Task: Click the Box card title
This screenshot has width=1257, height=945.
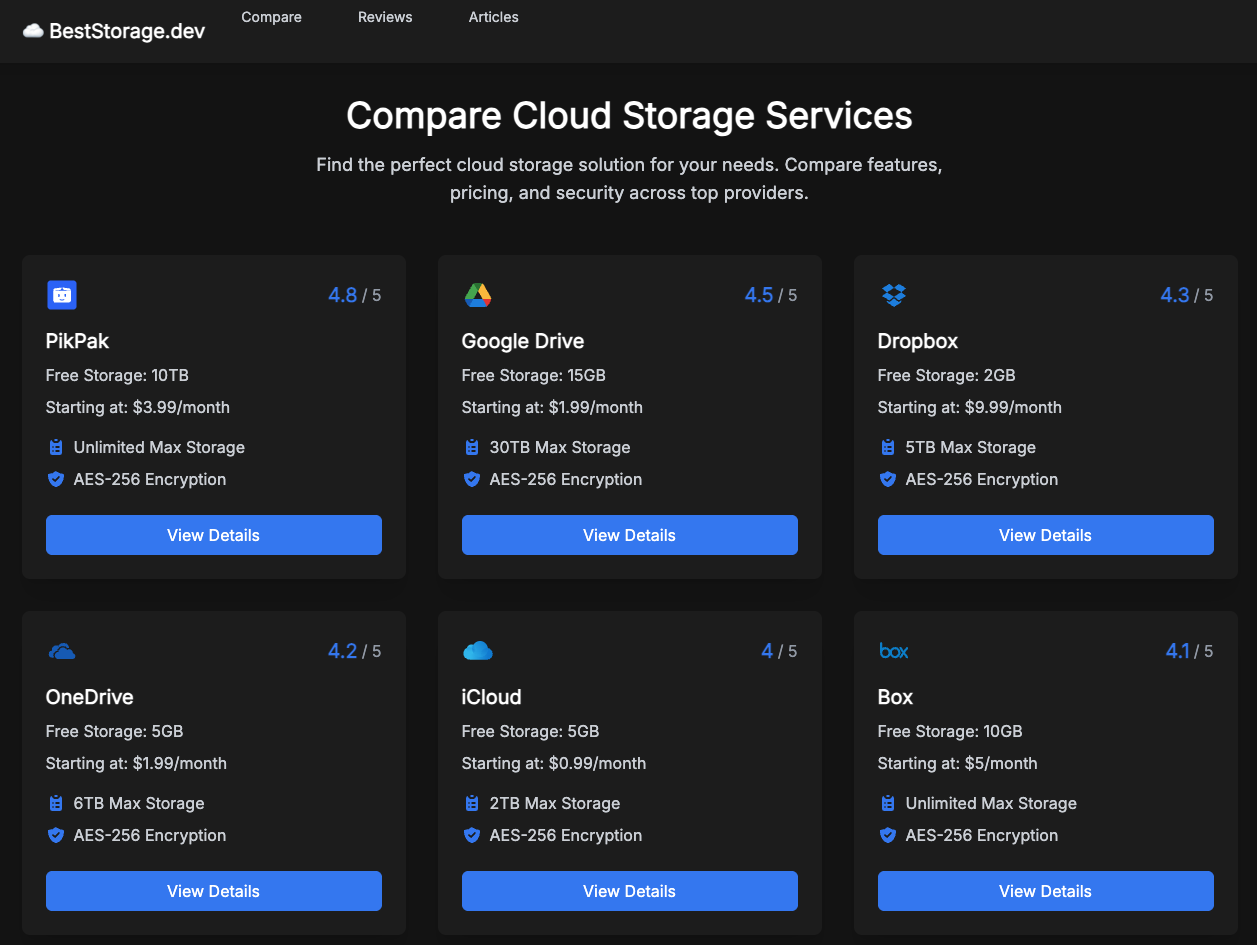Action: click(895, 697)
